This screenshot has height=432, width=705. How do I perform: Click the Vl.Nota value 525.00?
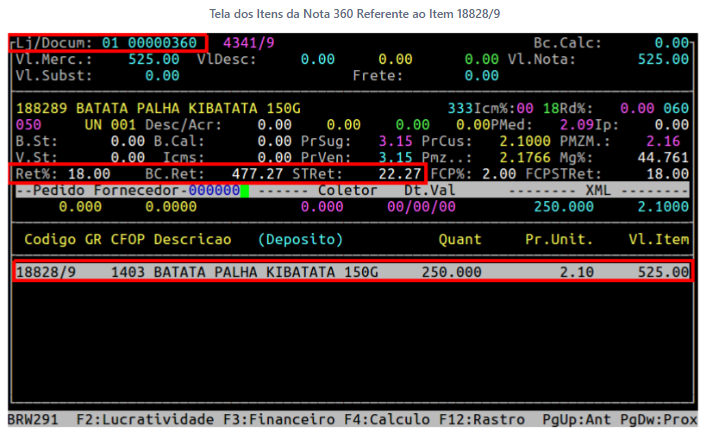click(x=664, y=59)
